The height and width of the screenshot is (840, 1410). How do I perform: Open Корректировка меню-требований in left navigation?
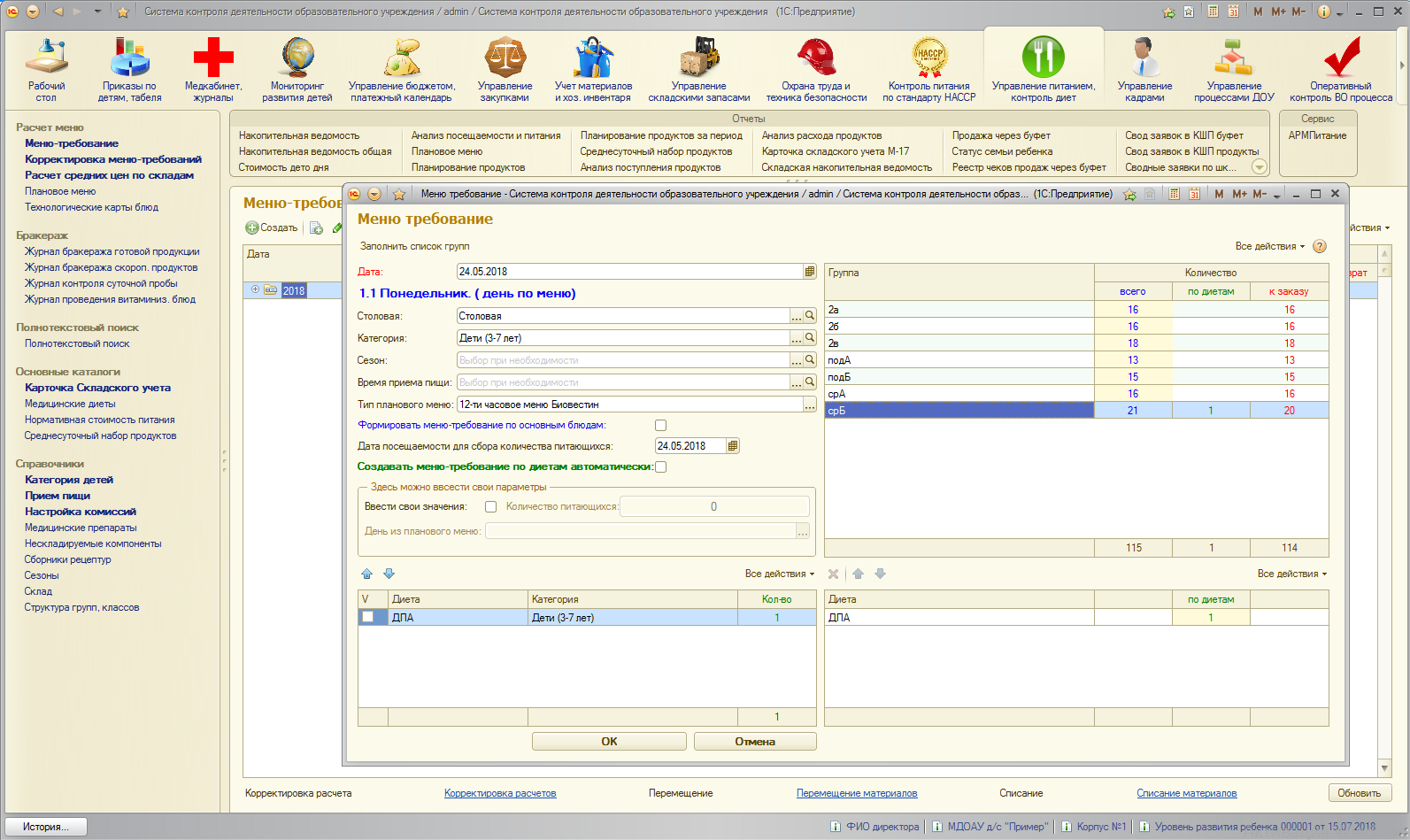pyautogui.click(x=113, y=159)
